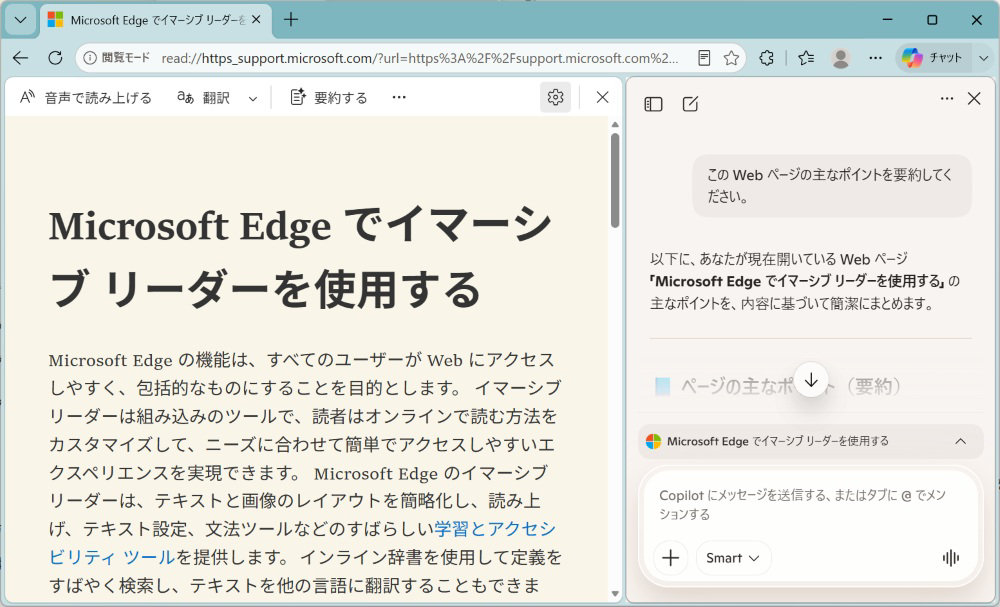The width and height of the screenshot is (1000, 607).
Task: Click the scroll-to-bottom arrow button in chat
Action: tap(811, 381)
